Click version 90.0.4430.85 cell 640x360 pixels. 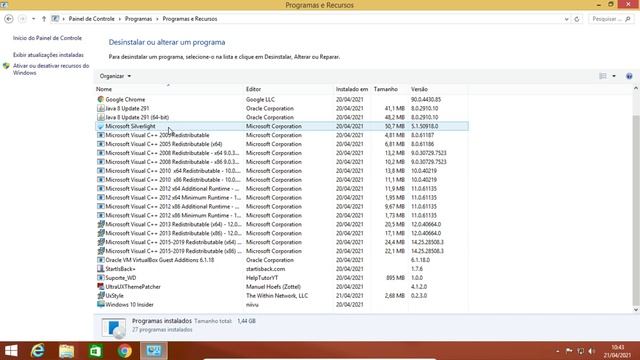click(x=426, y=99)
